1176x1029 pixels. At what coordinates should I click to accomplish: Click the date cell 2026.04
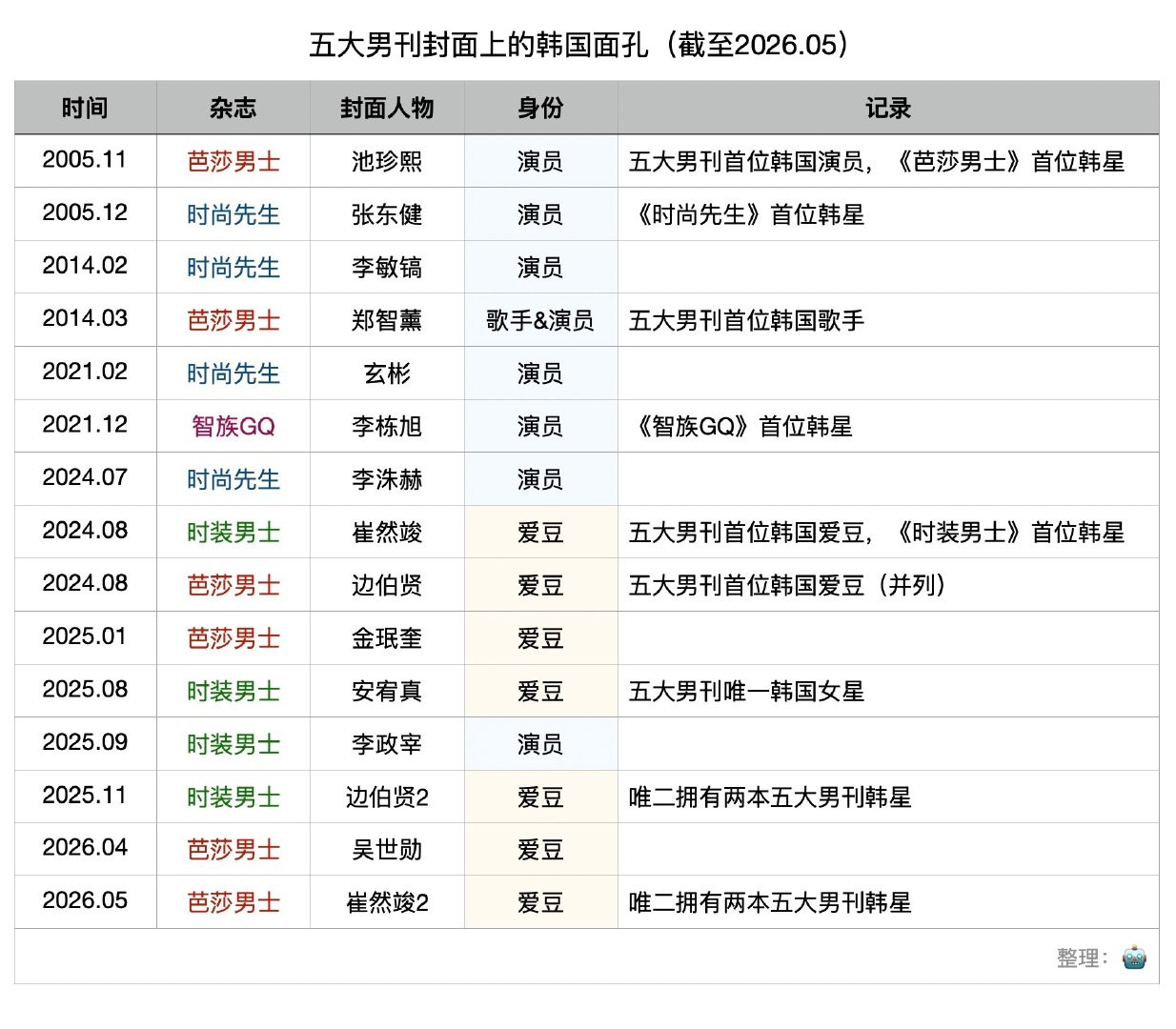click(x=85, y=848)
